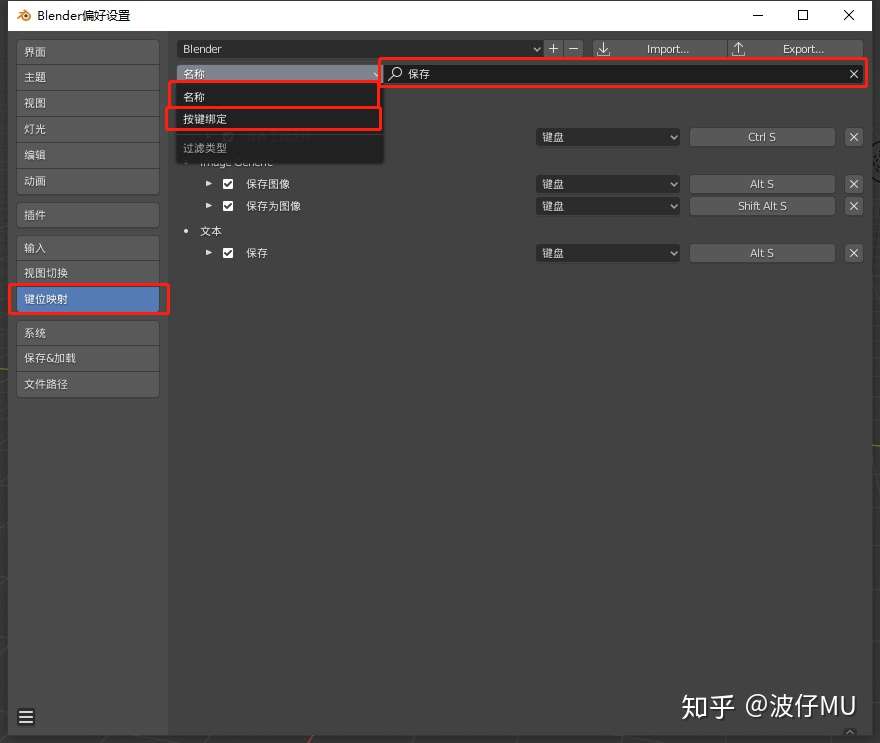The image size is (880, 743).
Task: Maximize the Blender preferences window
Action: coord(803,15)
